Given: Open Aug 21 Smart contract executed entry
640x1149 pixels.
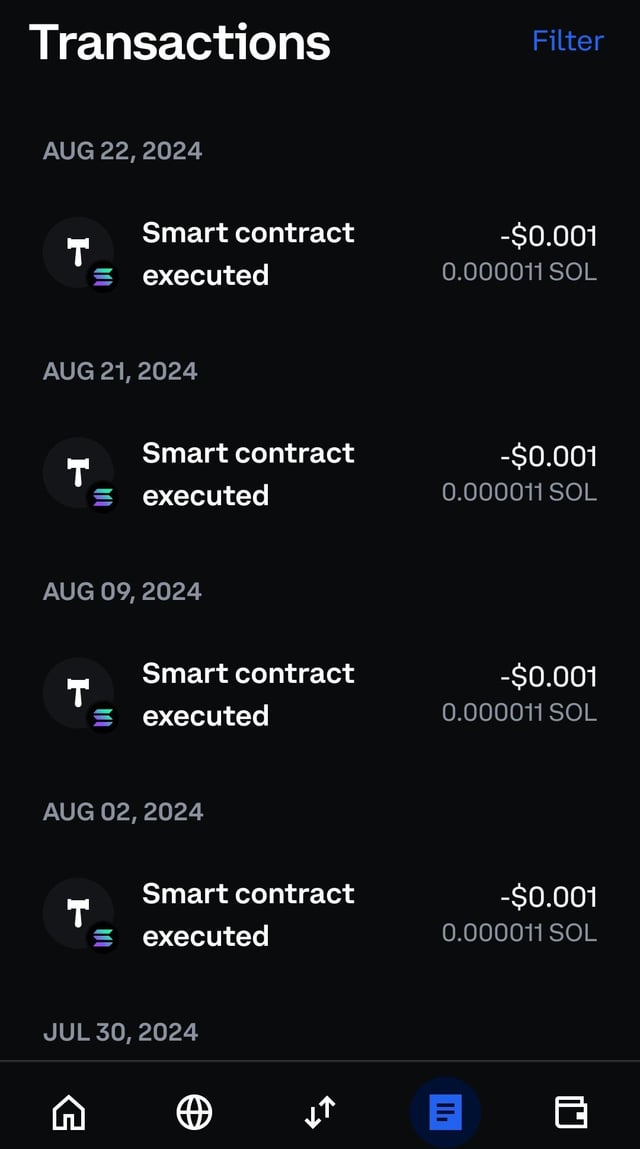Looking at the screenshot, I should pos(248,474).
